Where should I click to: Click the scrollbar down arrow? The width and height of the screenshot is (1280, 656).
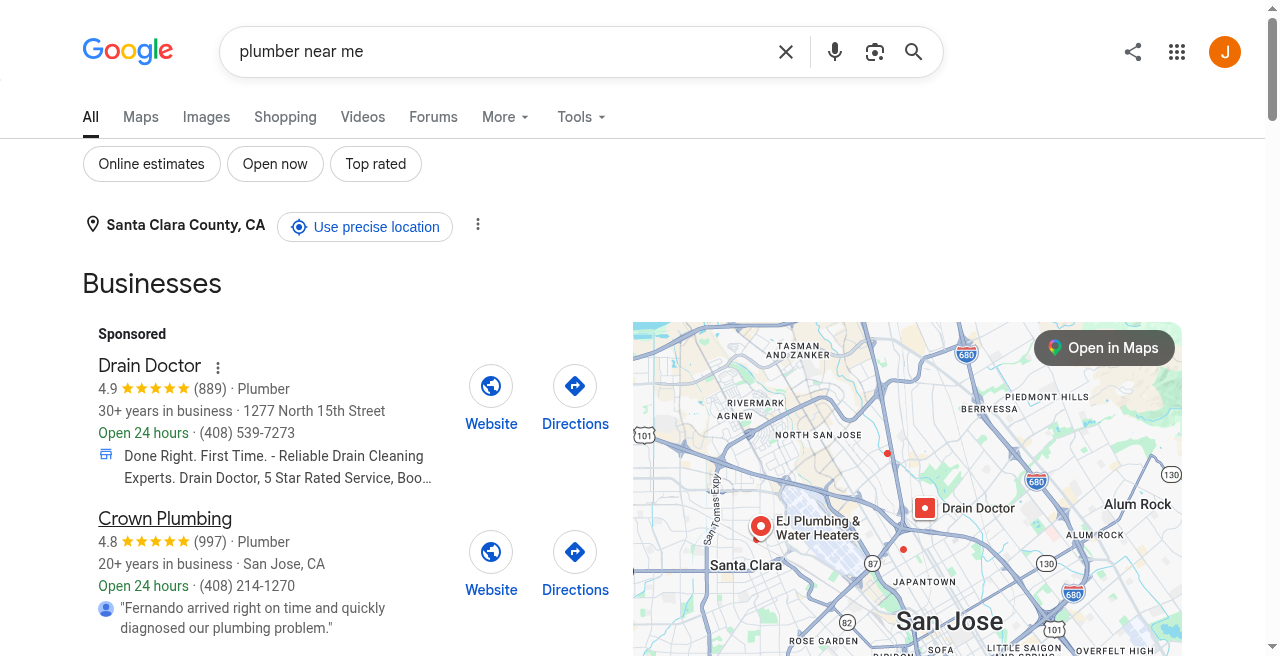point(1272,649)
